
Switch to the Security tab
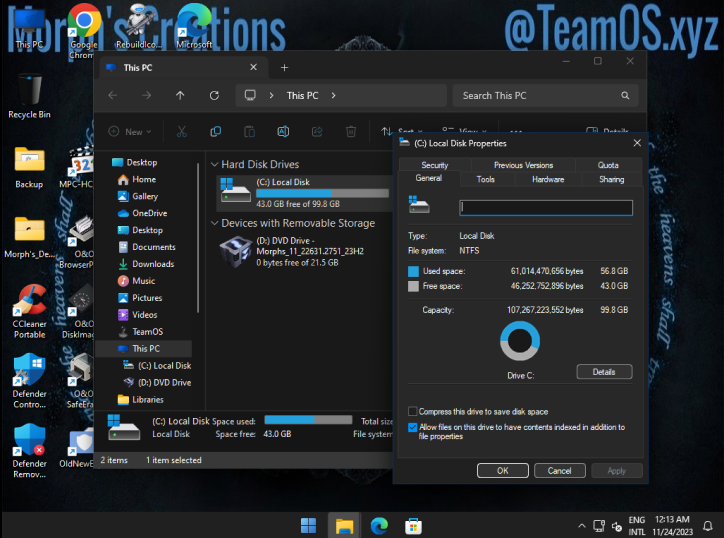(434, 165)
